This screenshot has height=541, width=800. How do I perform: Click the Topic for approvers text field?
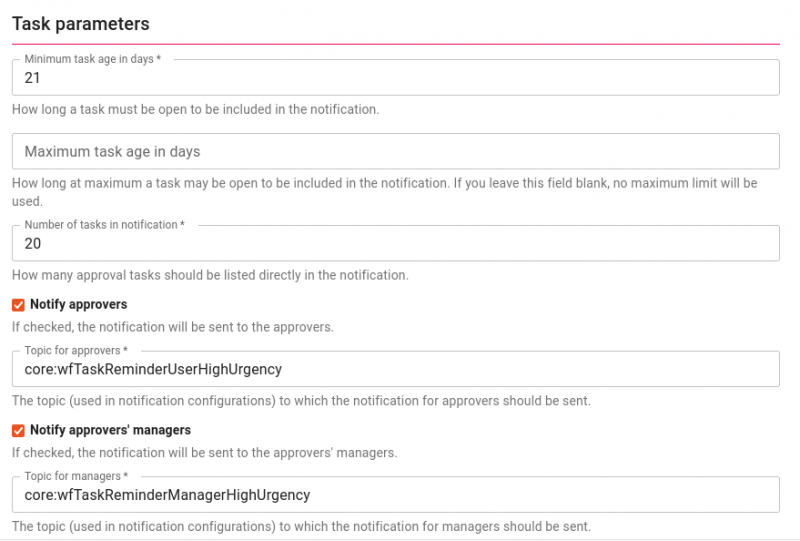[x=395, y=369]
